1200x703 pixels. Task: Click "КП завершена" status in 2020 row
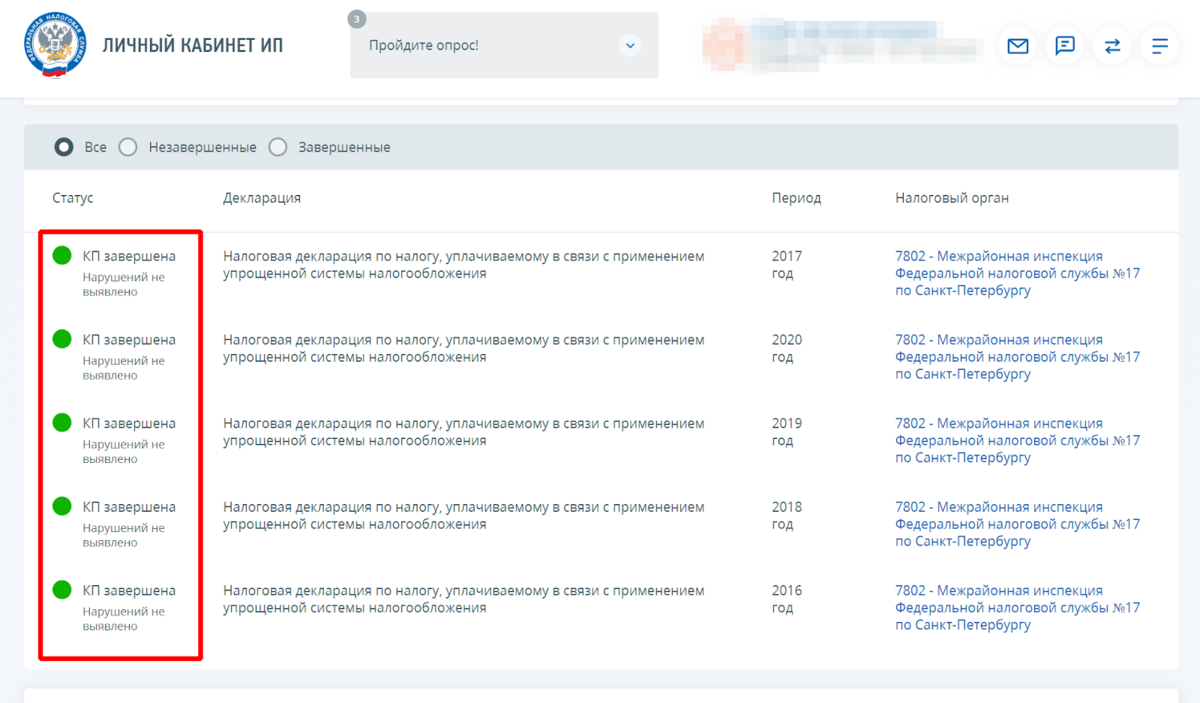[x=129, y=340]
